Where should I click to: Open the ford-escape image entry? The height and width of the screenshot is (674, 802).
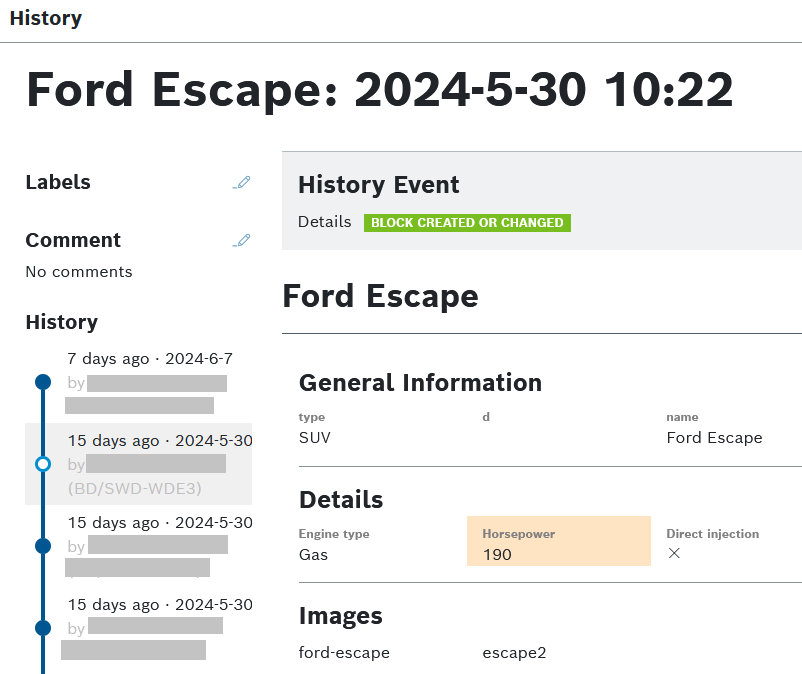[x=344, y=653]
